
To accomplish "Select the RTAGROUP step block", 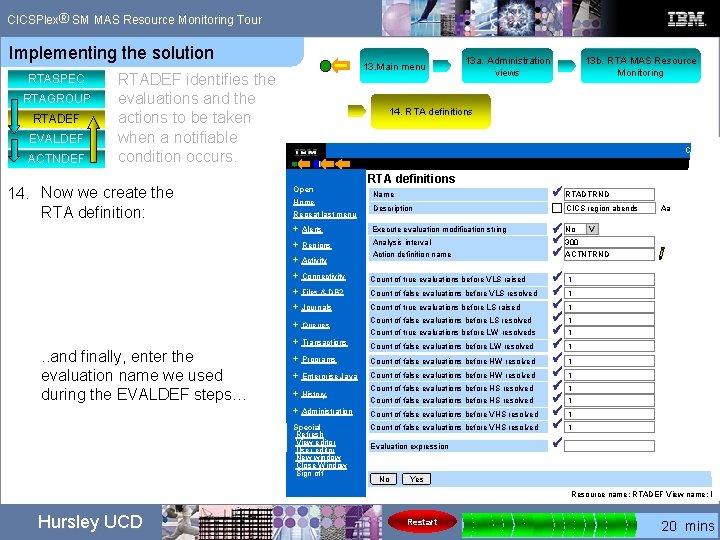I will coord(56,98).
